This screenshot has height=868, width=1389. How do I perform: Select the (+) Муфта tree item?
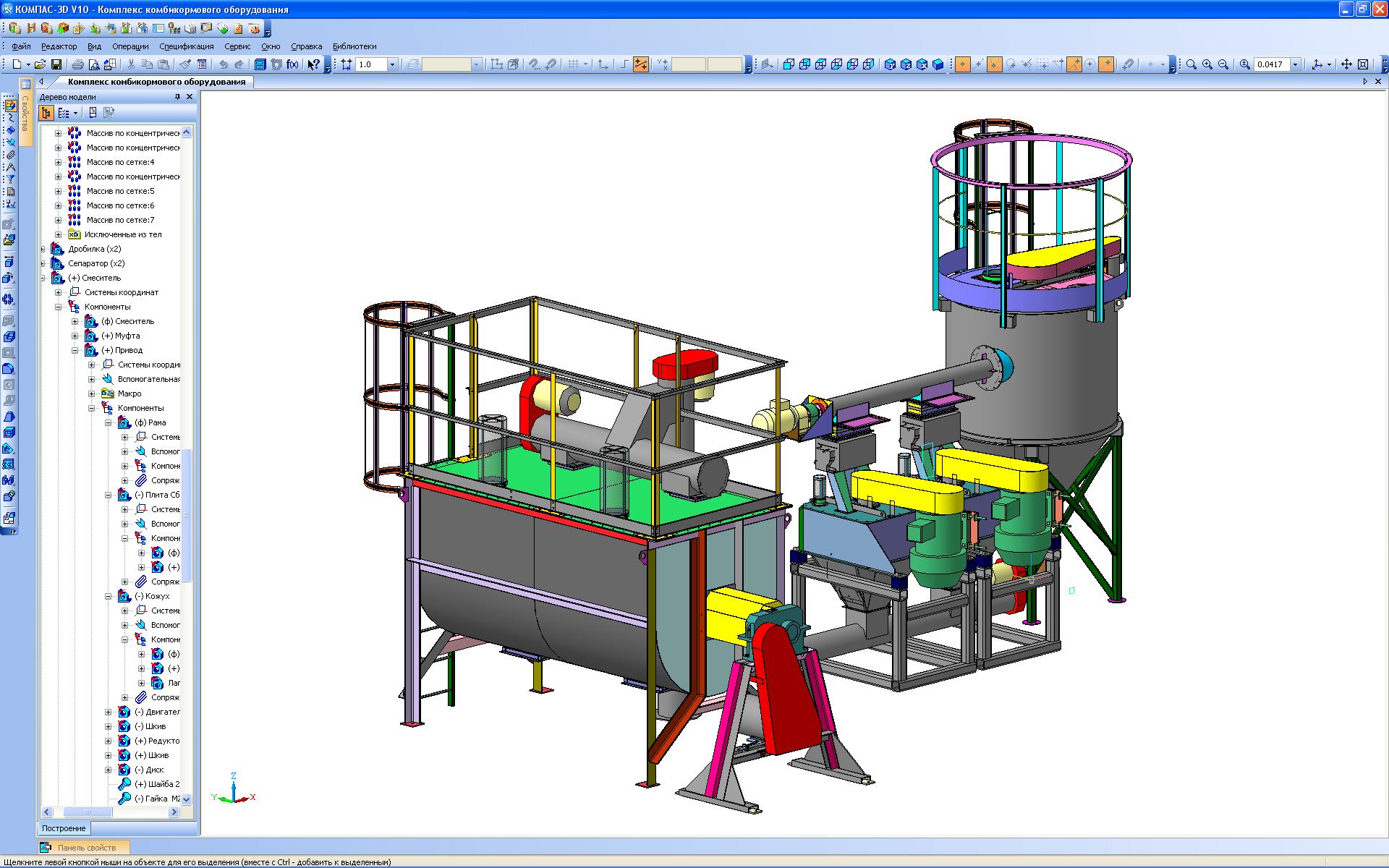(x=120, y=336)
